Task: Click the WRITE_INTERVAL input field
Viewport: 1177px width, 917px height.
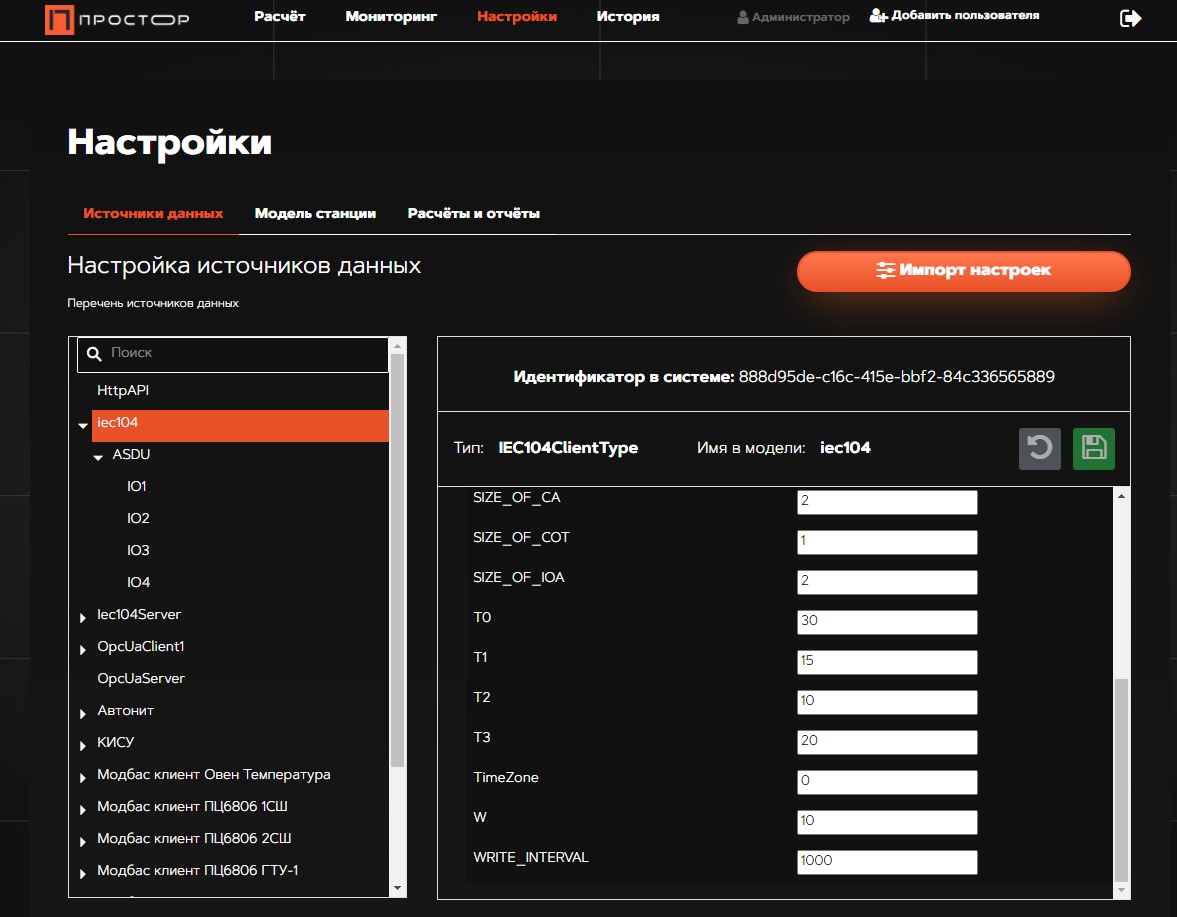Action: pos(886,861)
